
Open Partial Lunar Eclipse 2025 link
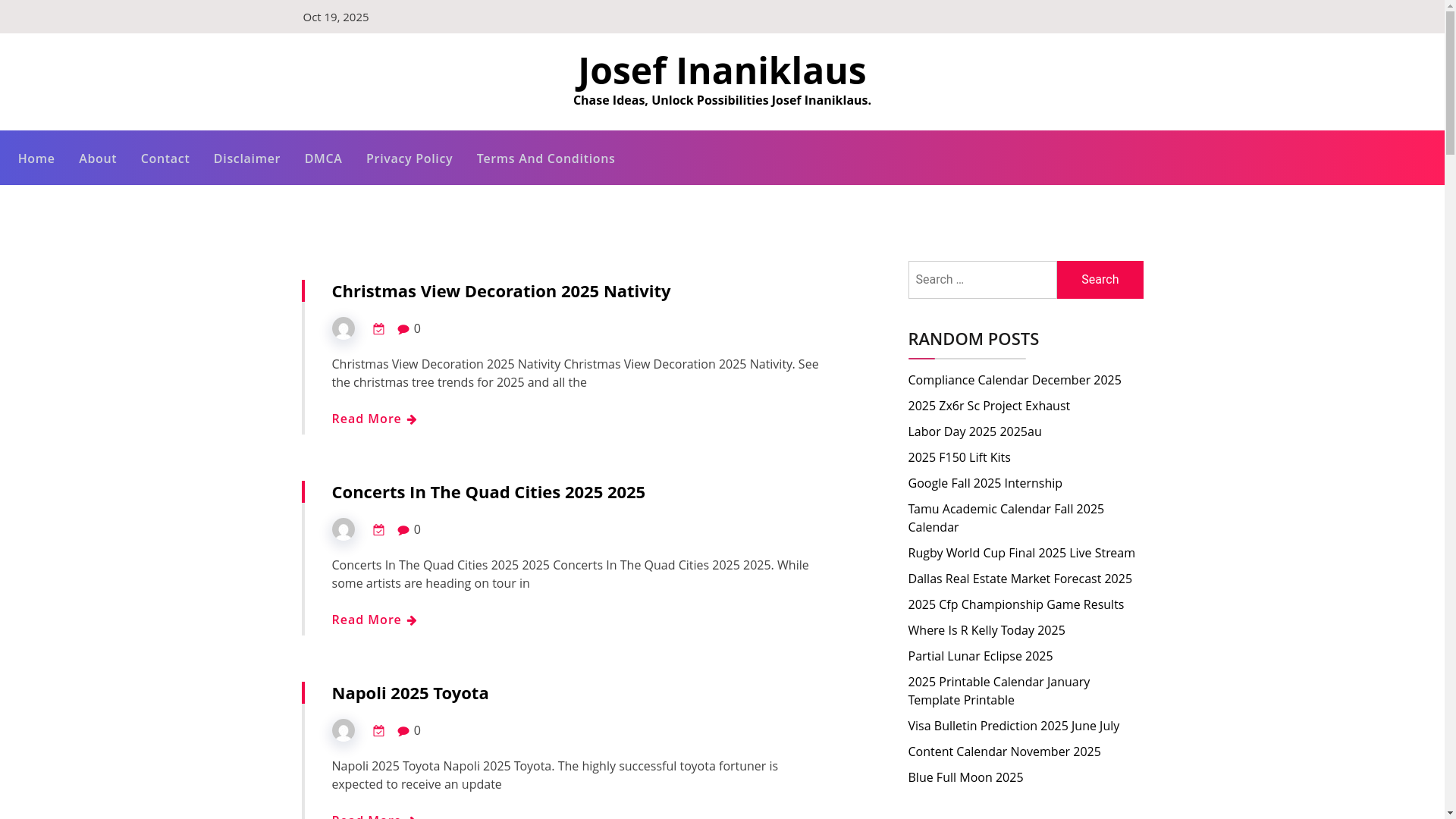(x=980, y=656)
